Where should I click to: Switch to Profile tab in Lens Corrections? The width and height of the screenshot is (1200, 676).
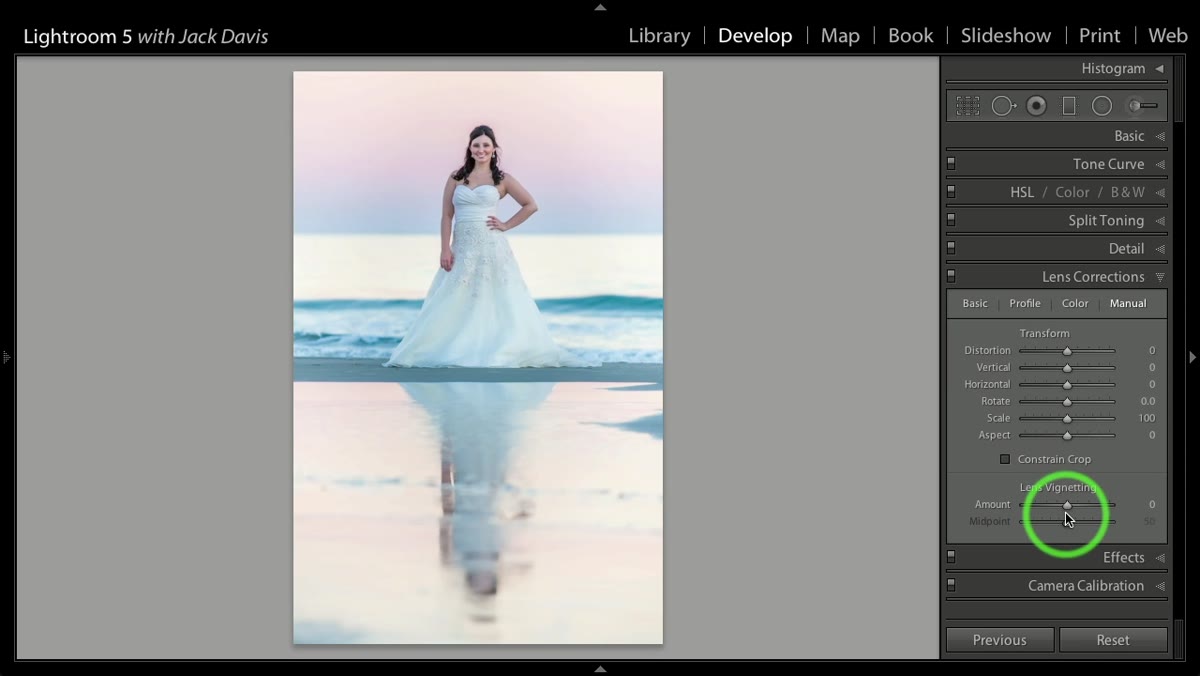[1025, 303]
